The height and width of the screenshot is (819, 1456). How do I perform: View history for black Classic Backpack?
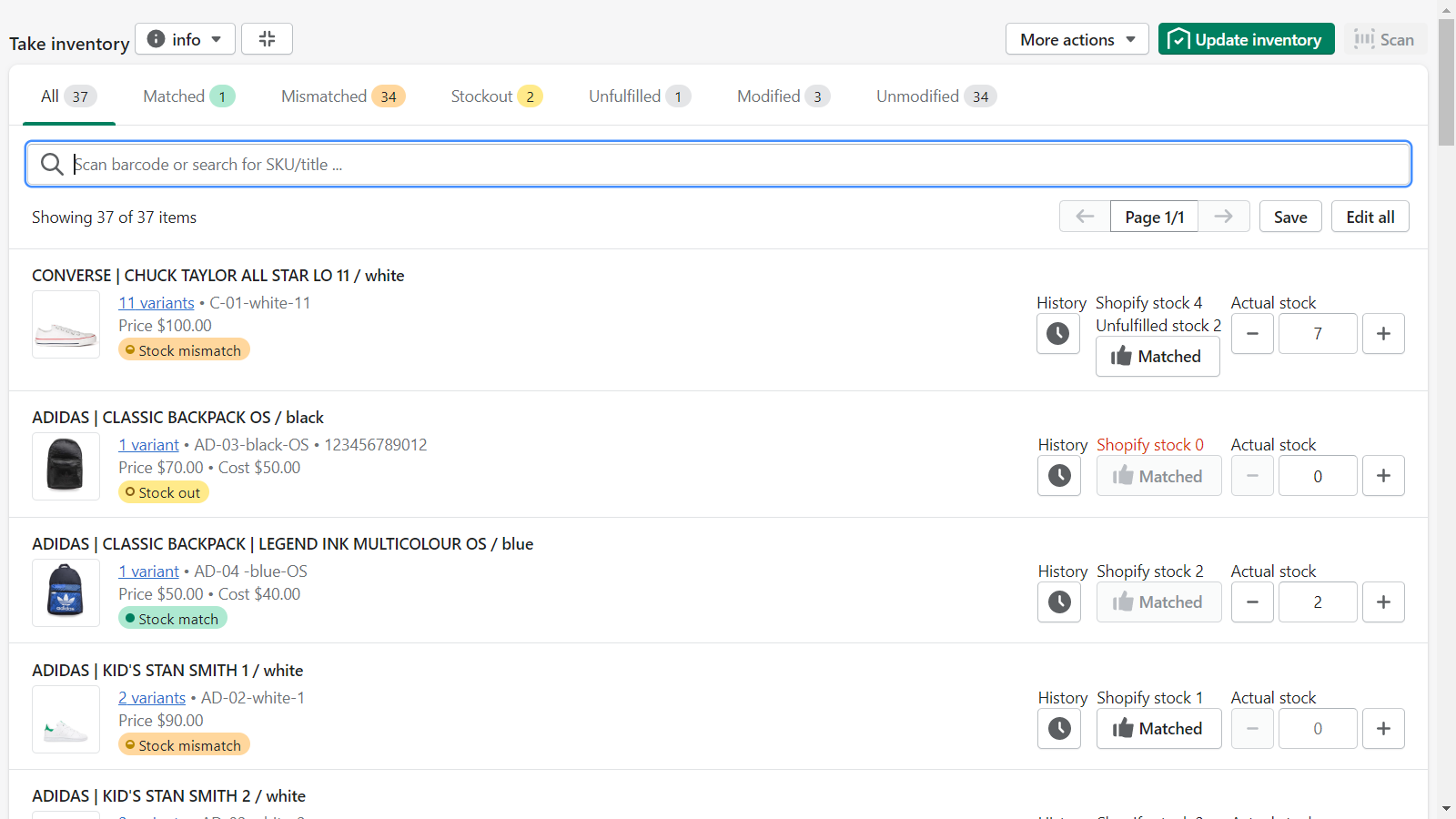tap(1059, 475)
